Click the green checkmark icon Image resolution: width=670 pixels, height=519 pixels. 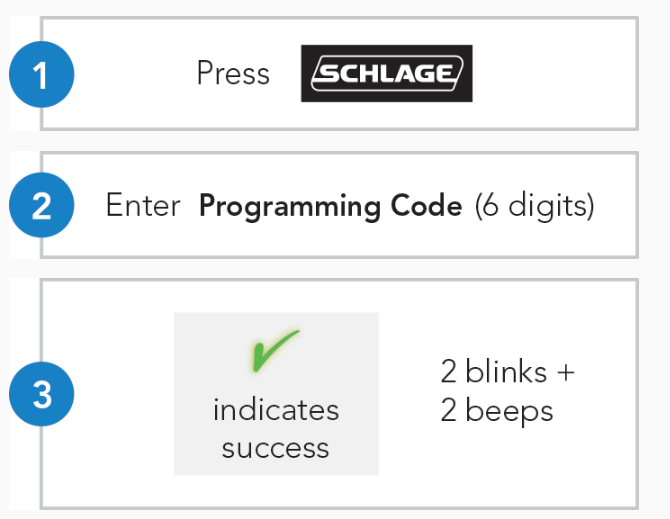(x=274, y=350)
